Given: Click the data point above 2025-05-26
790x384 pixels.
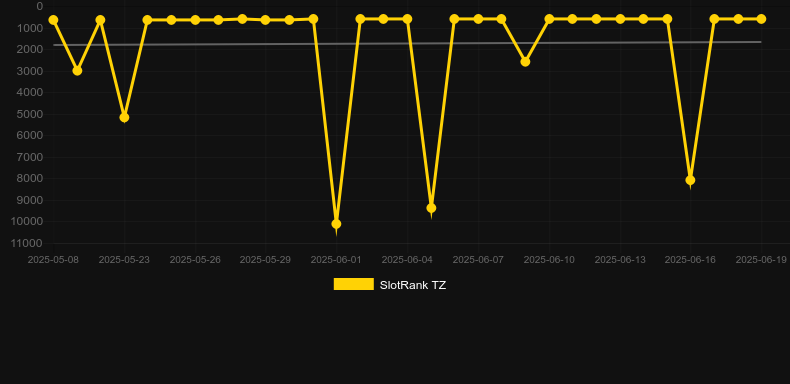Looking at the screenshot, I should tap(195, 20).
